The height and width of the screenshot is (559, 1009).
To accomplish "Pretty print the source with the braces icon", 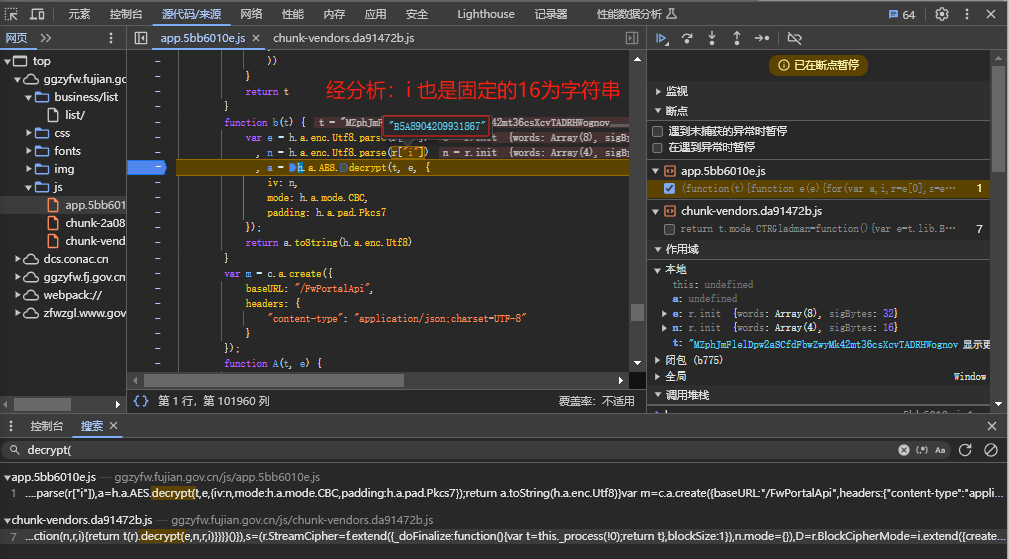I will click(141, 401).
